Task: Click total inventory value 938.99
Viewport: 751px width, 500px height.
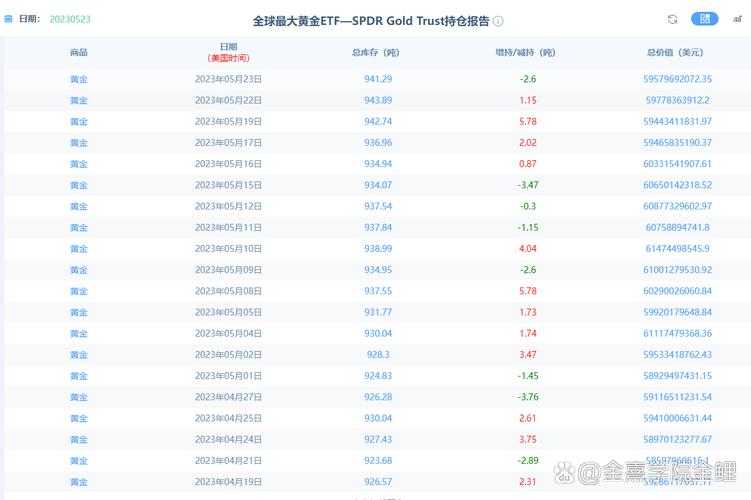Action: (378, 249)
